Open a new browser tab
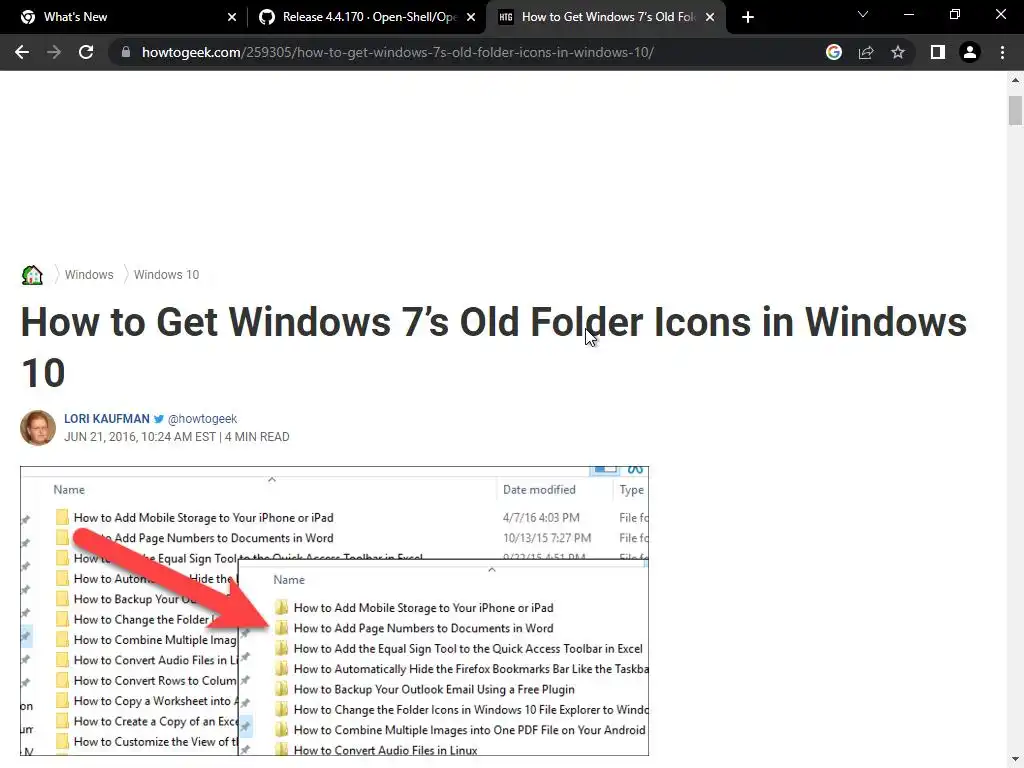This screenshot has height=768, width=1024. point(748,17)
